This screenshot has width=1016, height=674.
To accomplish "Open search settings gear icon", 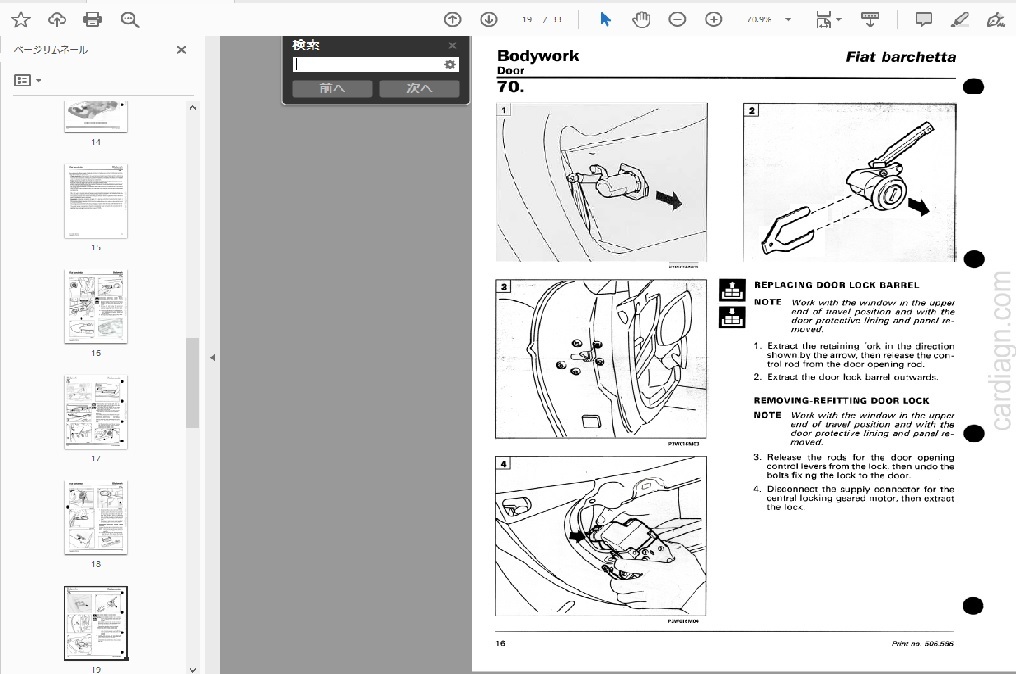I will click(450, 64).
